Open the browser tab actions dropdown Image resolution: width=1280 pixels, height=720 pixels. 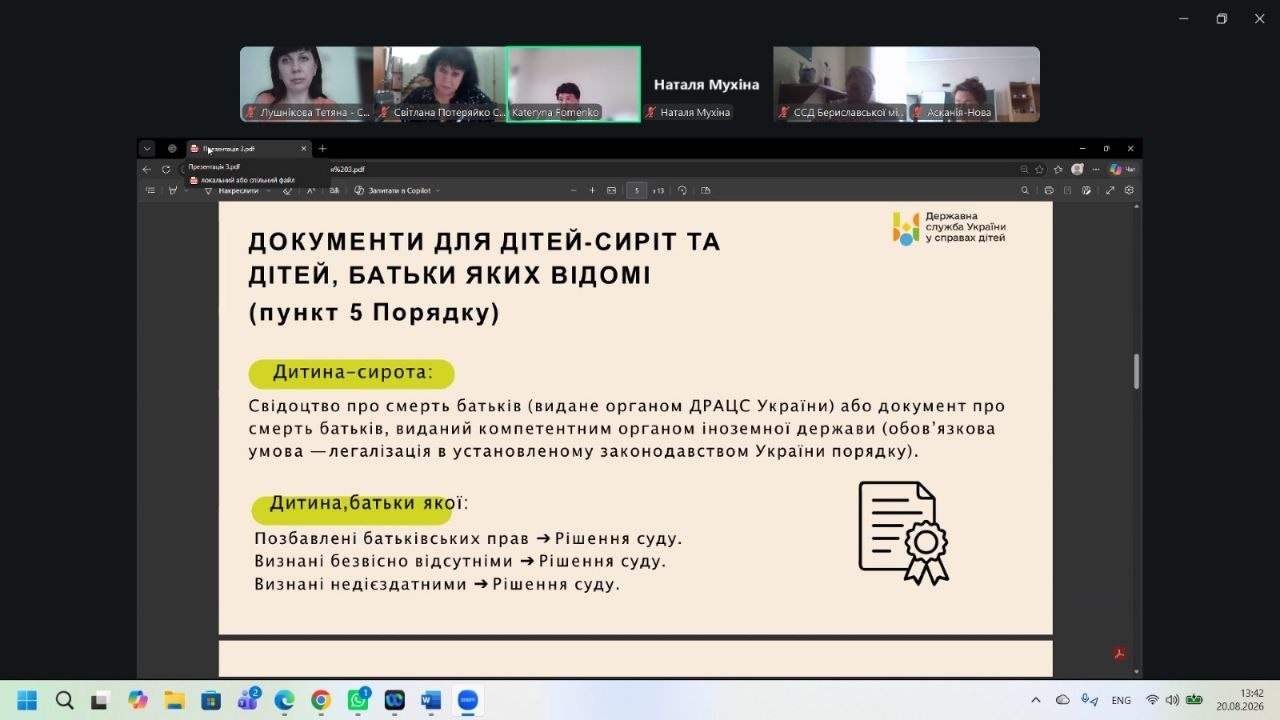[147, 148]
